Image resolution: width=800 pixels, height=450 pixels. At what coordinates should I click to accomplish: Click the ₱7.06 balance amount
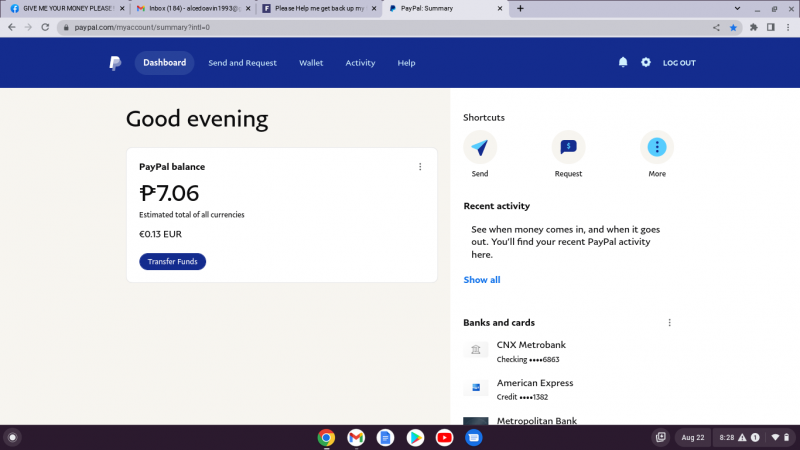[169, 193]
